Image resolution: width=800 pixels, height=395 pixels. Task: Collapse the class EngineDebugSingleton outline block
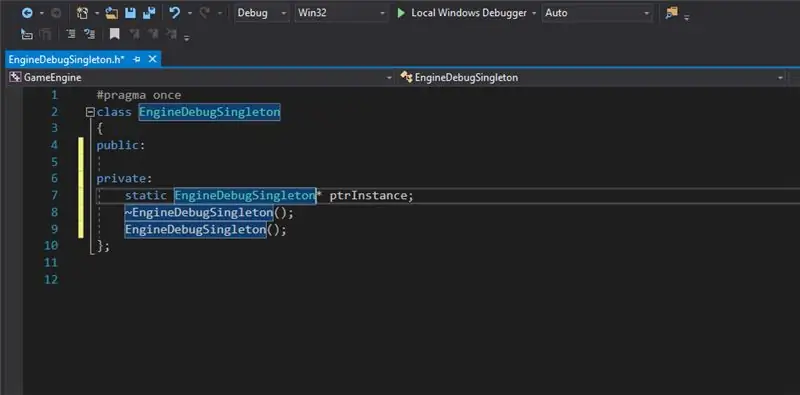point(90,112)
